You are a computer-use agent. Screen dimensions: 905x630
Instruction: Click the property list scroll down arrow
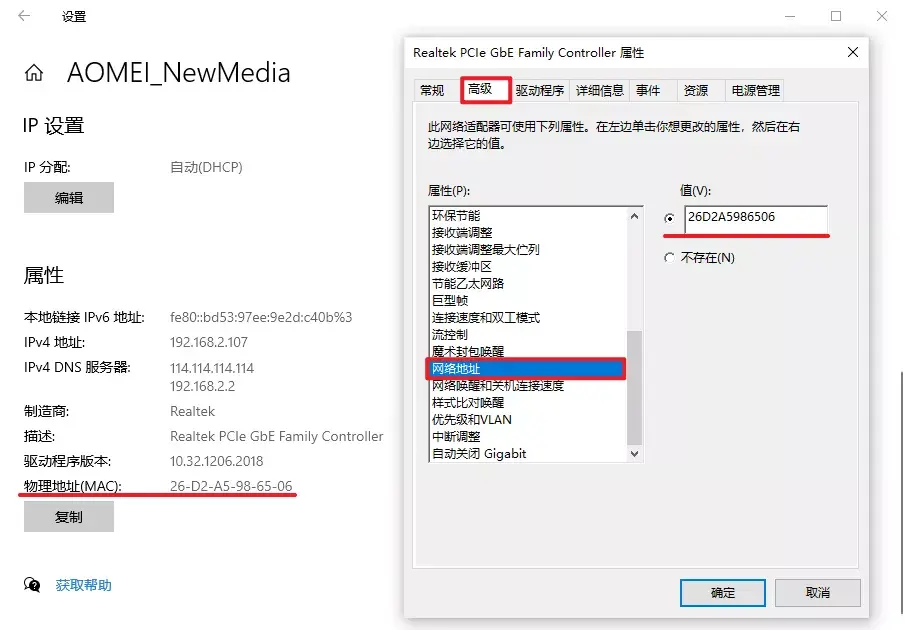click(x=634, y=453)
